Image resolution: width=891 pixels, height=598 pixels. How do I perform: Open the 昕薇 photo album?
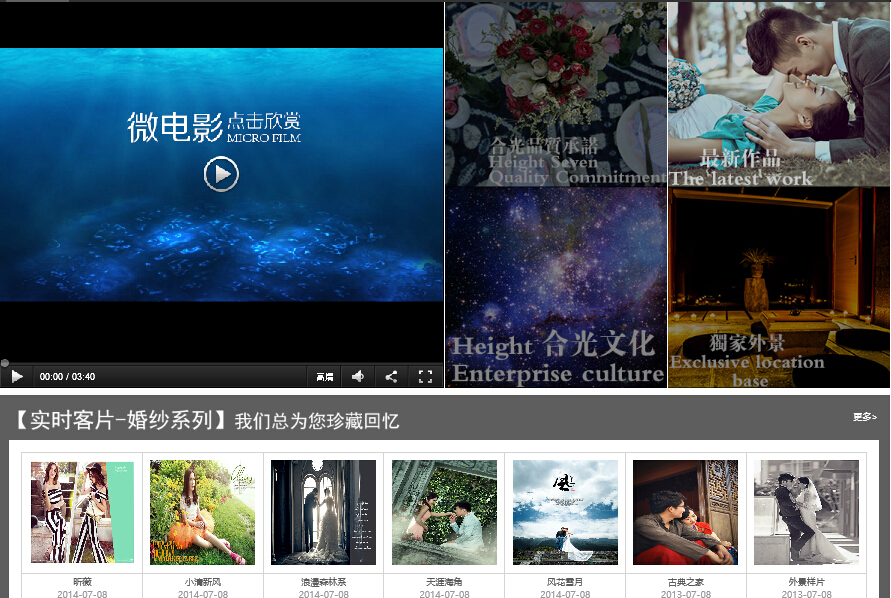click(81, 511)
